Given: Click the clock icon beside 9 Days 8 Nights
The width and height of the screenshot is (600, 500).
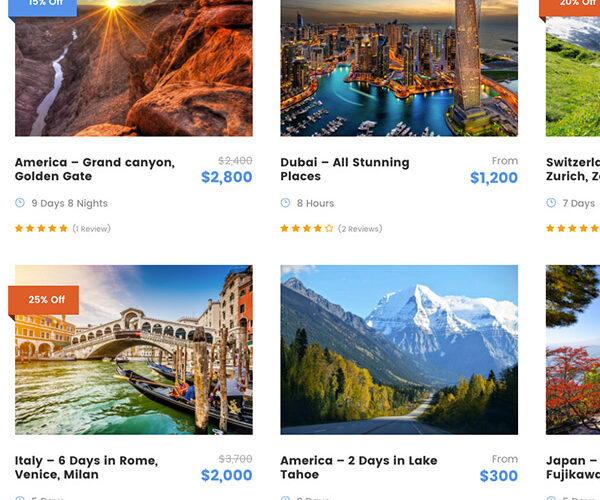Looking at the screenshot, I should (20, 203).
